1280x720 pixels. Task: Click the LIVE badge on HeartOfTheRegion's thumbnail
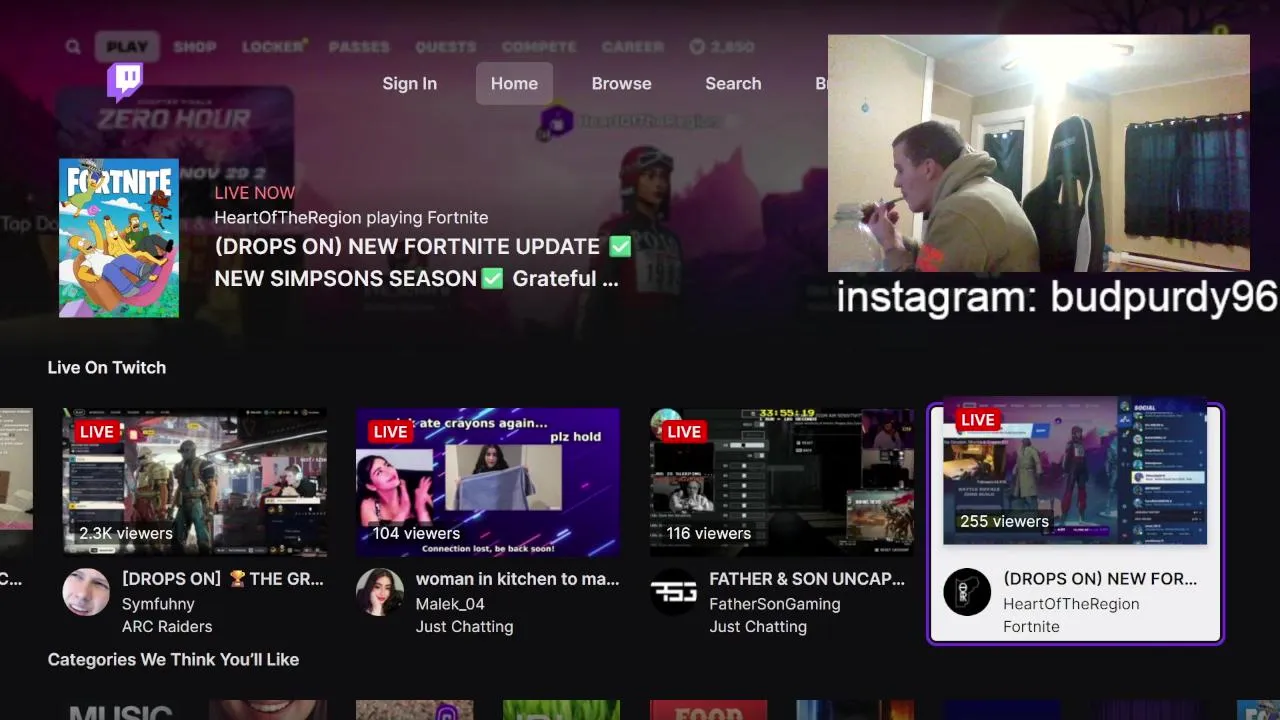pyautogui.click(x=977, y=420)
